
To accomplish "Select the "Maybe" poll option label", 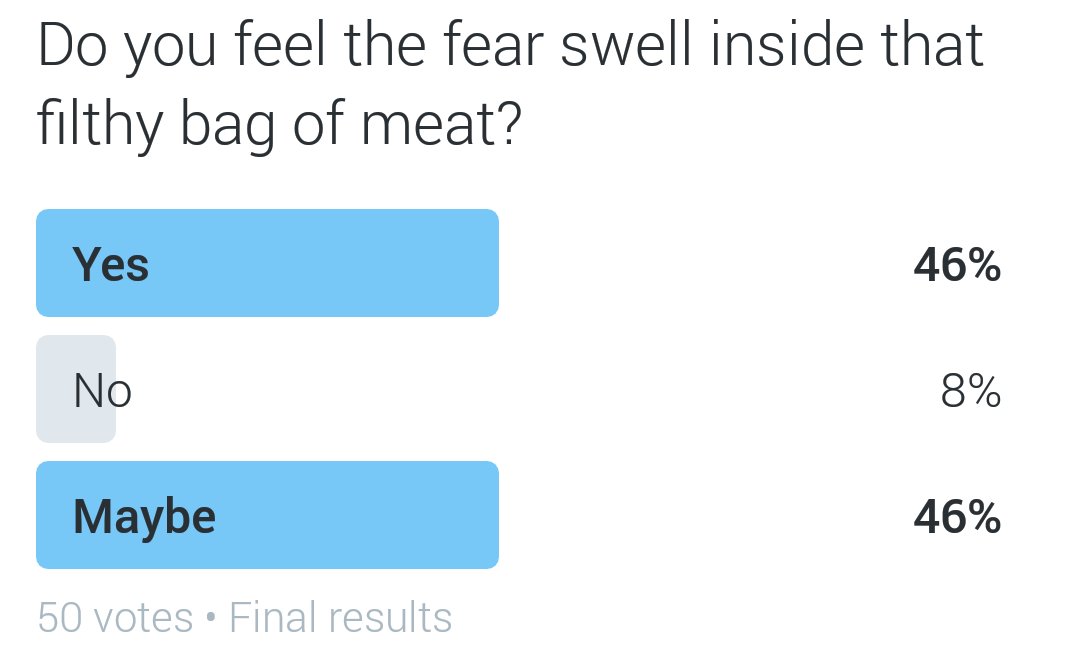I will [x=144, y=517].
